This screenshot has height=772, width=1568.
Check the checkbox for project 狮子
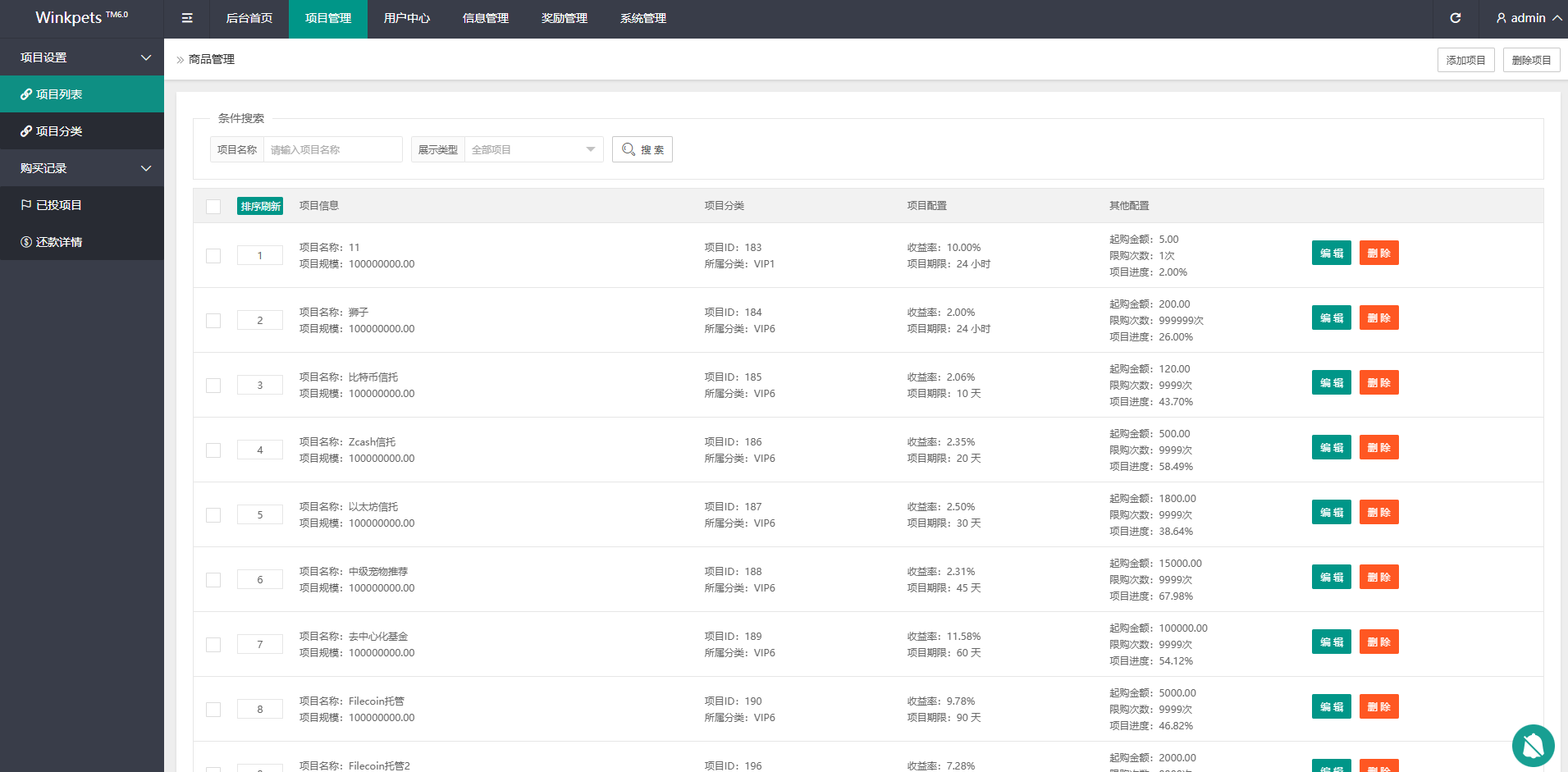tap(213, 320)
